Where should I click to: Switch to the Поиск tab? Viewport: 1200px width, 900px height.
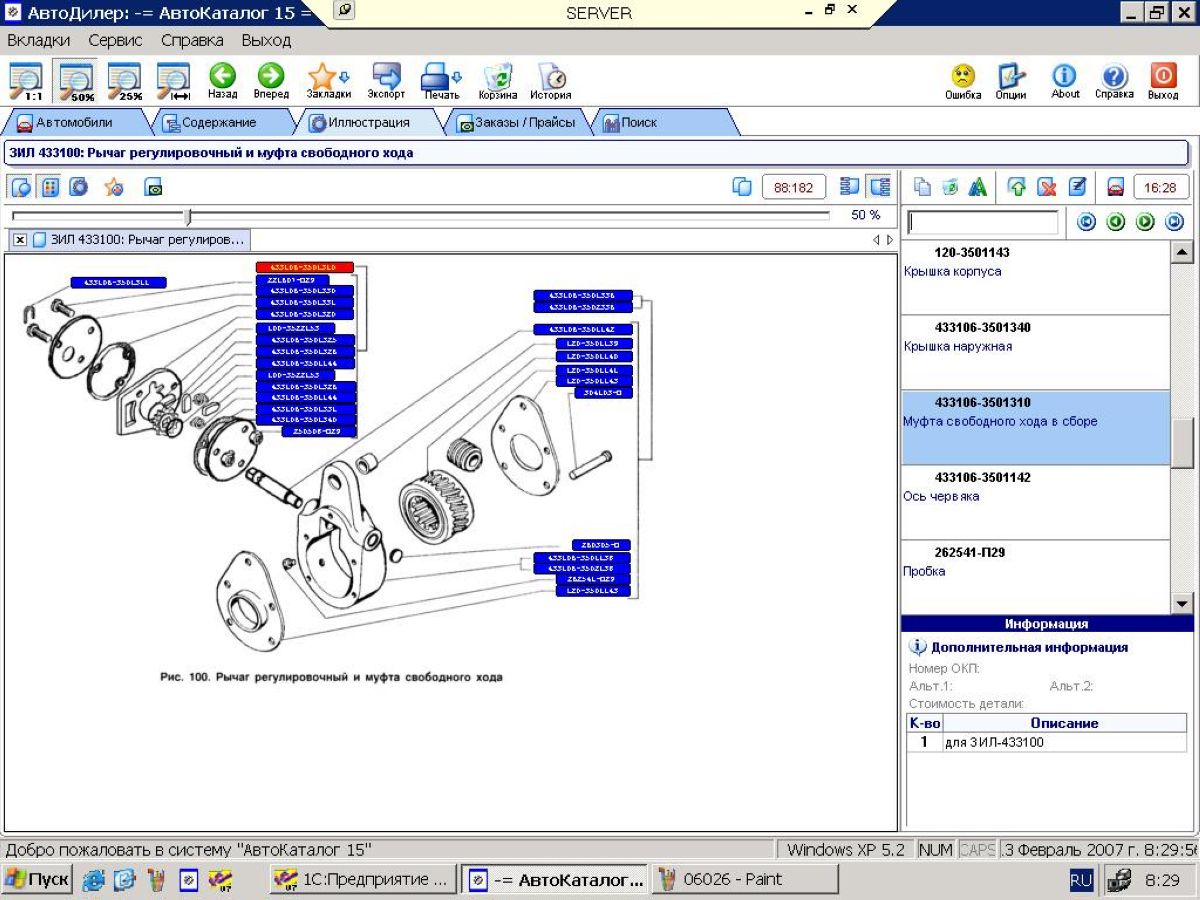tap(663, 123)
